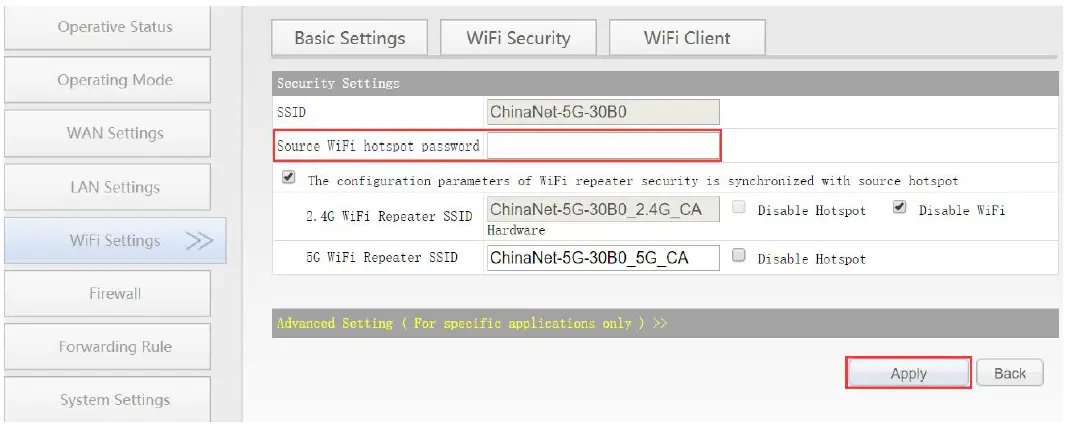1072x431 pixels.
Task: Click the Source WiFi hotspot password field
Action: [603, 146]
